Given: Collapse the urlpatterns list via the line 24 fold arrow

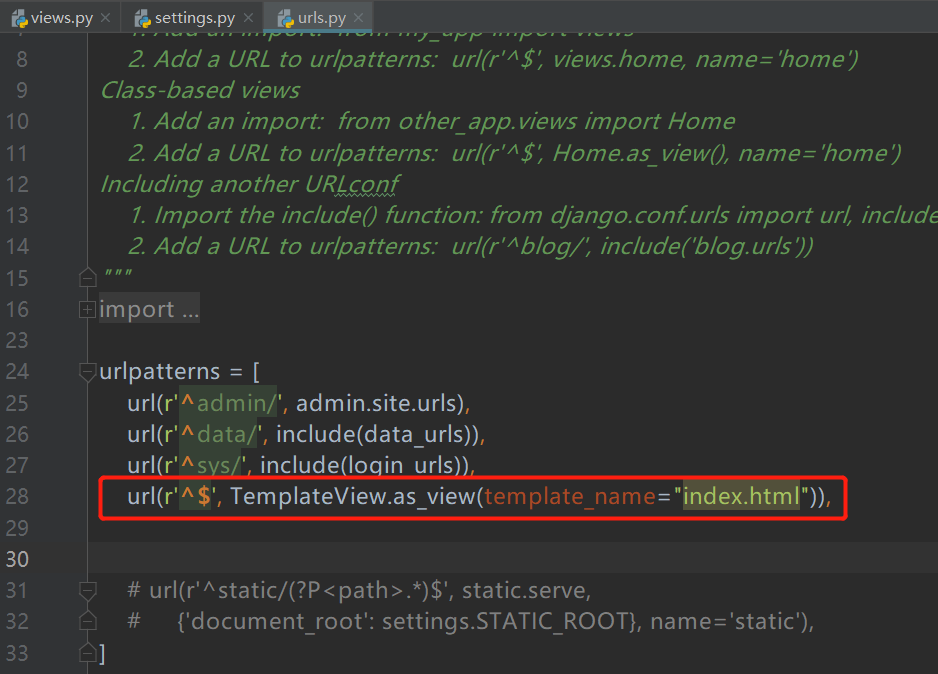Looking at the screenshot, I should pos(87,370).
